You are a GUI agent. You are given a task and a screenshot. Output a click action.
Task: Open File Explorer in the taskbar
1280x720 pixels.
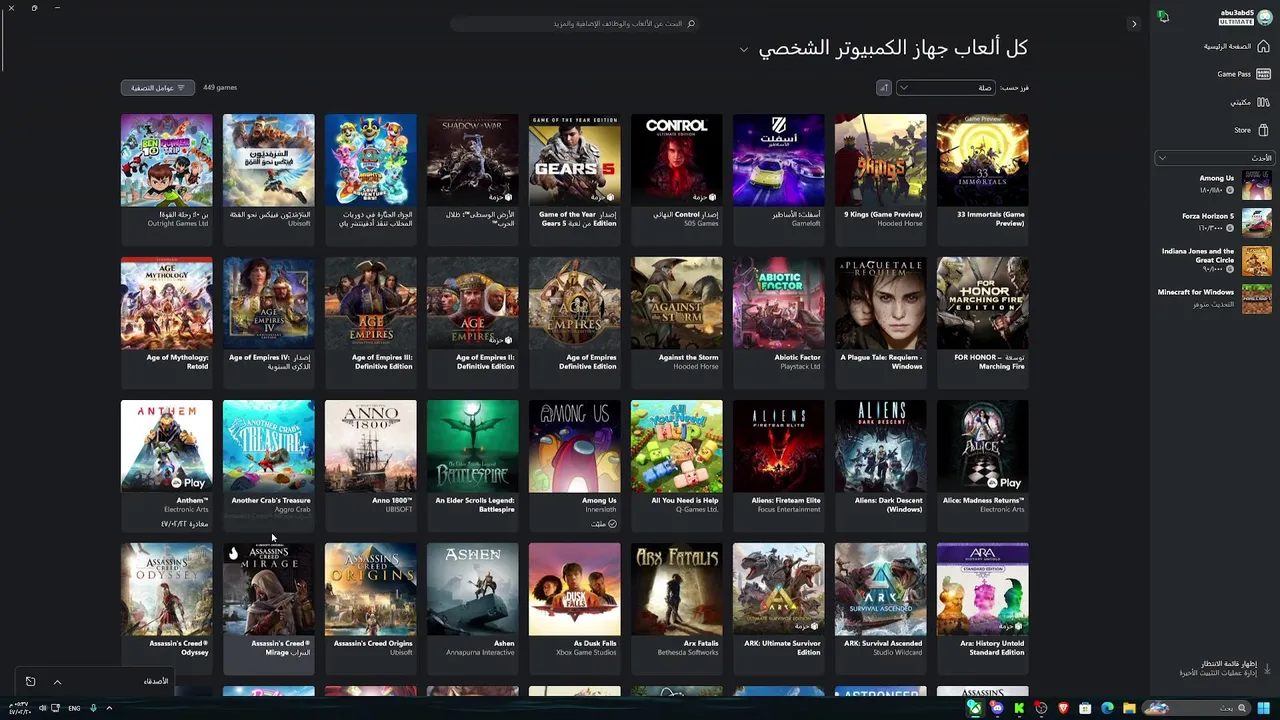point(1129,708)
